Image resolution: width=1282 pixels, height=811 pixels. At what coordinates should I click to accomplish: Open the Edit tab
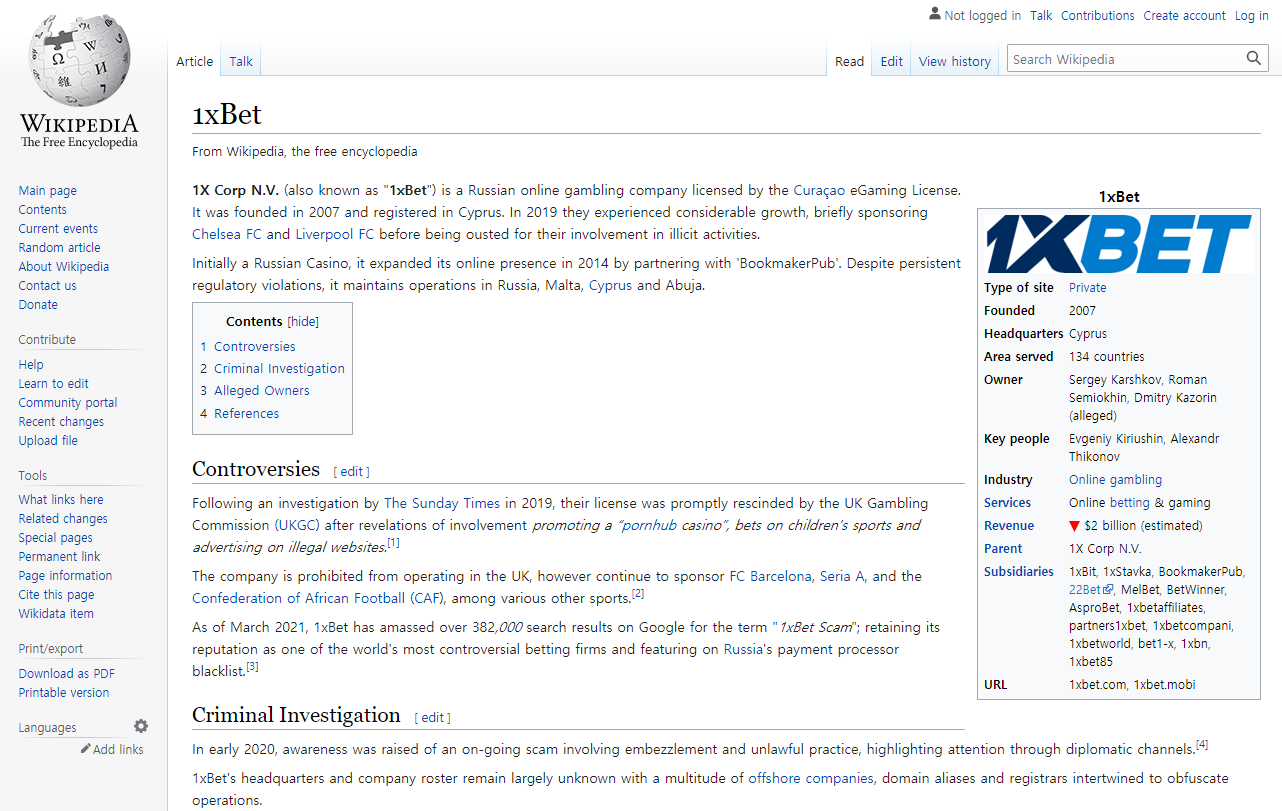892,61
